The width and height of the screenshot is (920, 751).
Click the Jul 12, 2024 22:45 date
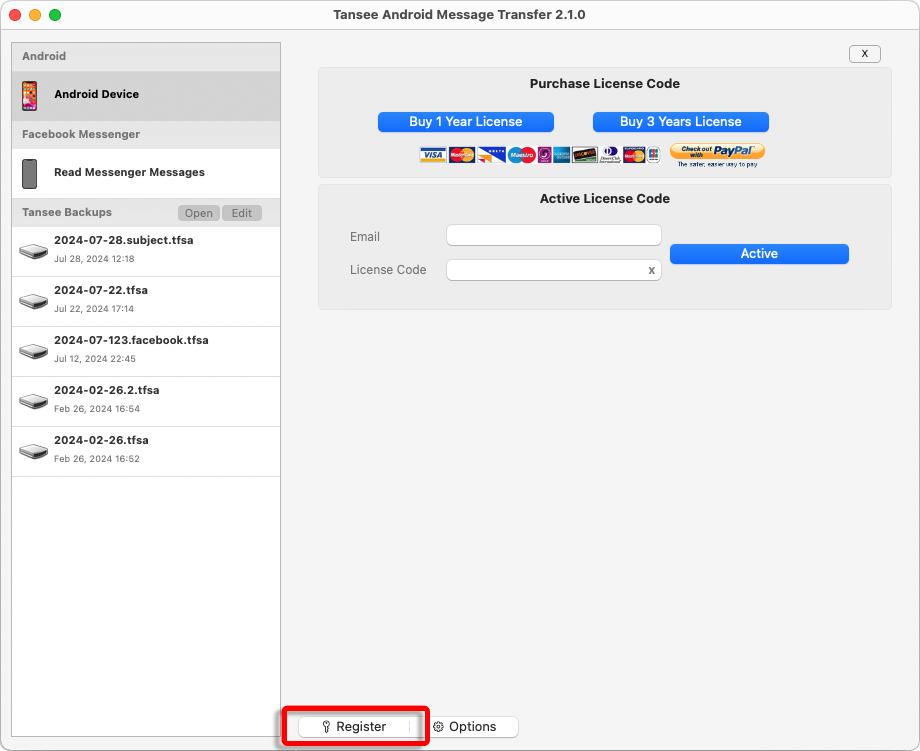pyautogui.click(x=94, y=358)
